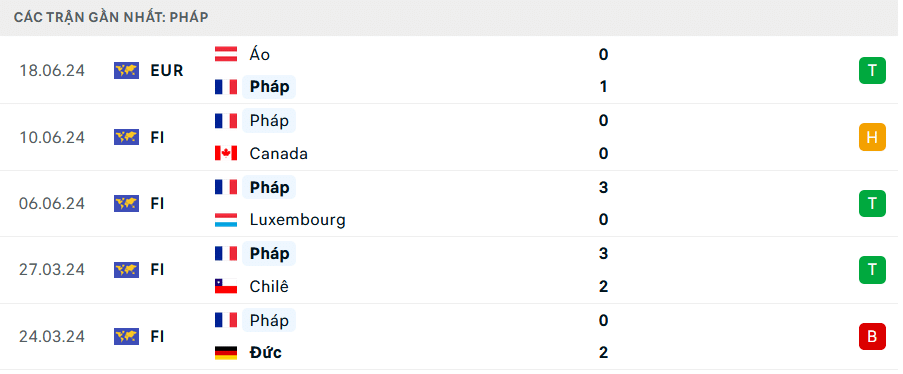The image size is (903, 374).
Task: Click the Luxembourg flag icon
Action: point(226,220)
